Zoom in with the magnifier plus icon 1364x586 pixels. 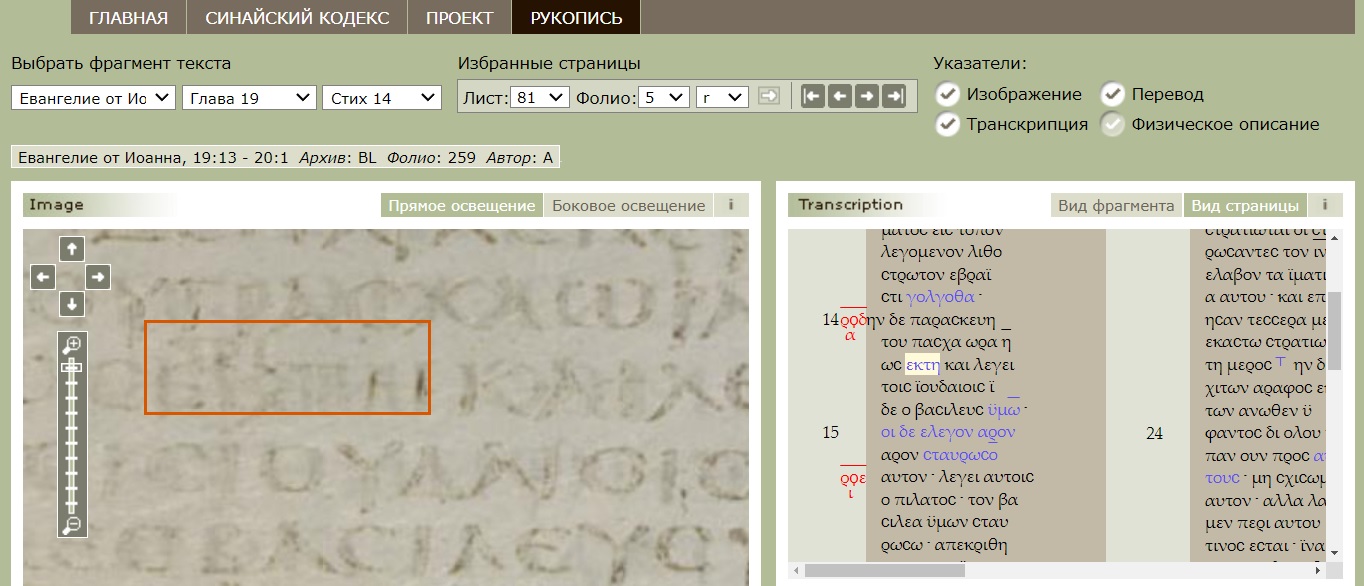(x=72, y=345)
